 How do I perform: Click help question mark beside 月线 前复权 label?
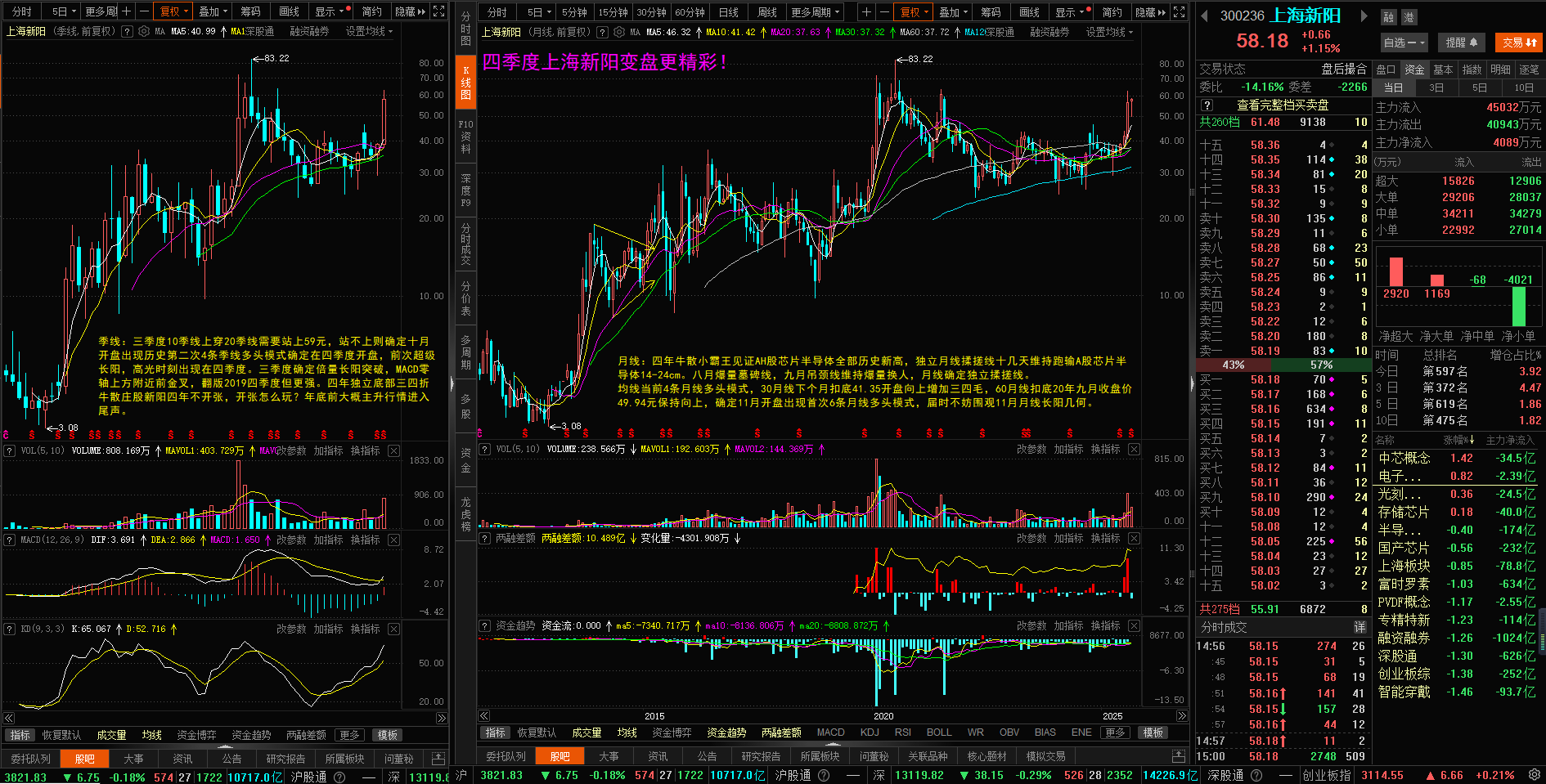point(602,32)
